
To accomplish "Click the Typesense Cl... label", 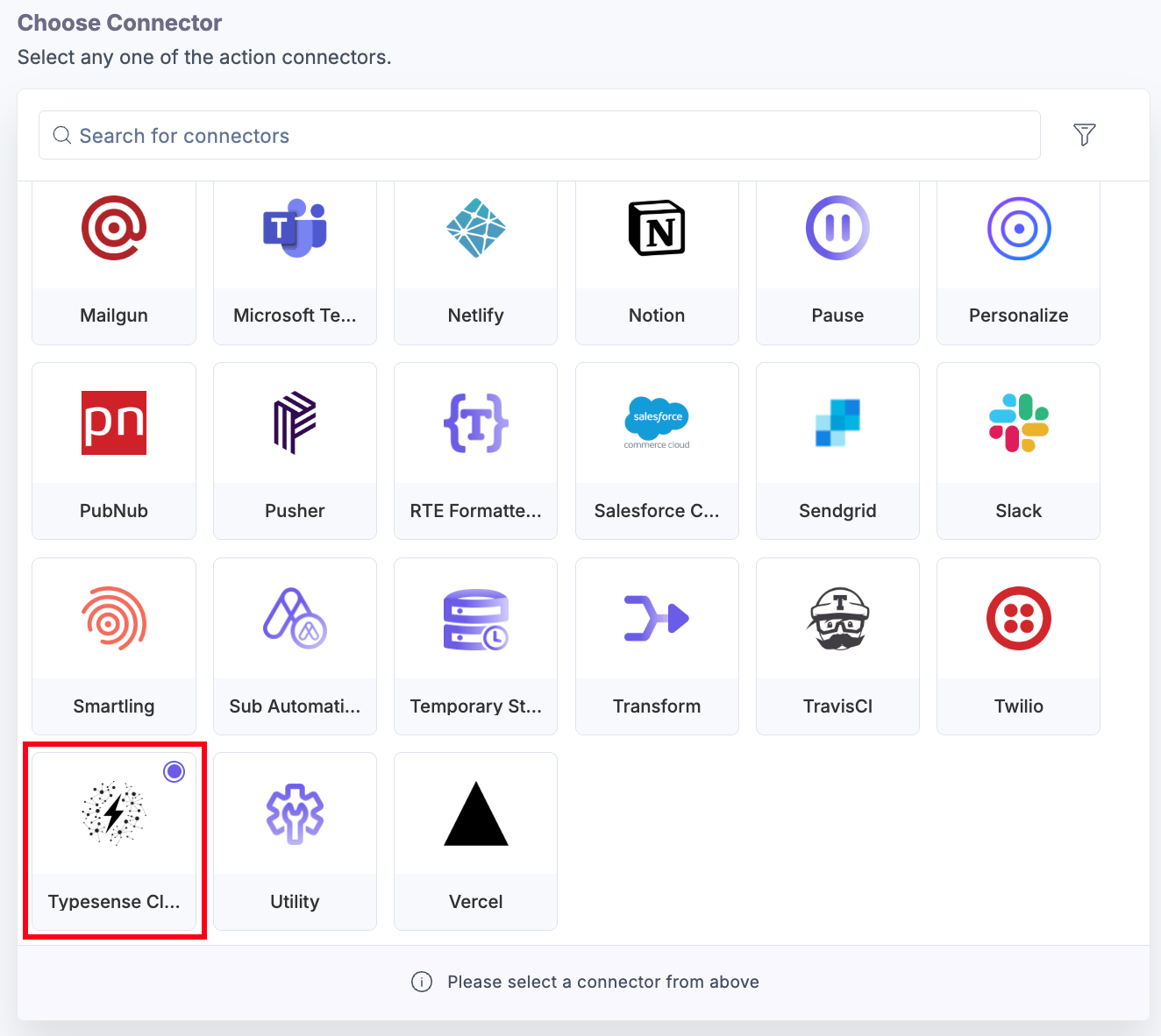I will [x=114, y=902].
